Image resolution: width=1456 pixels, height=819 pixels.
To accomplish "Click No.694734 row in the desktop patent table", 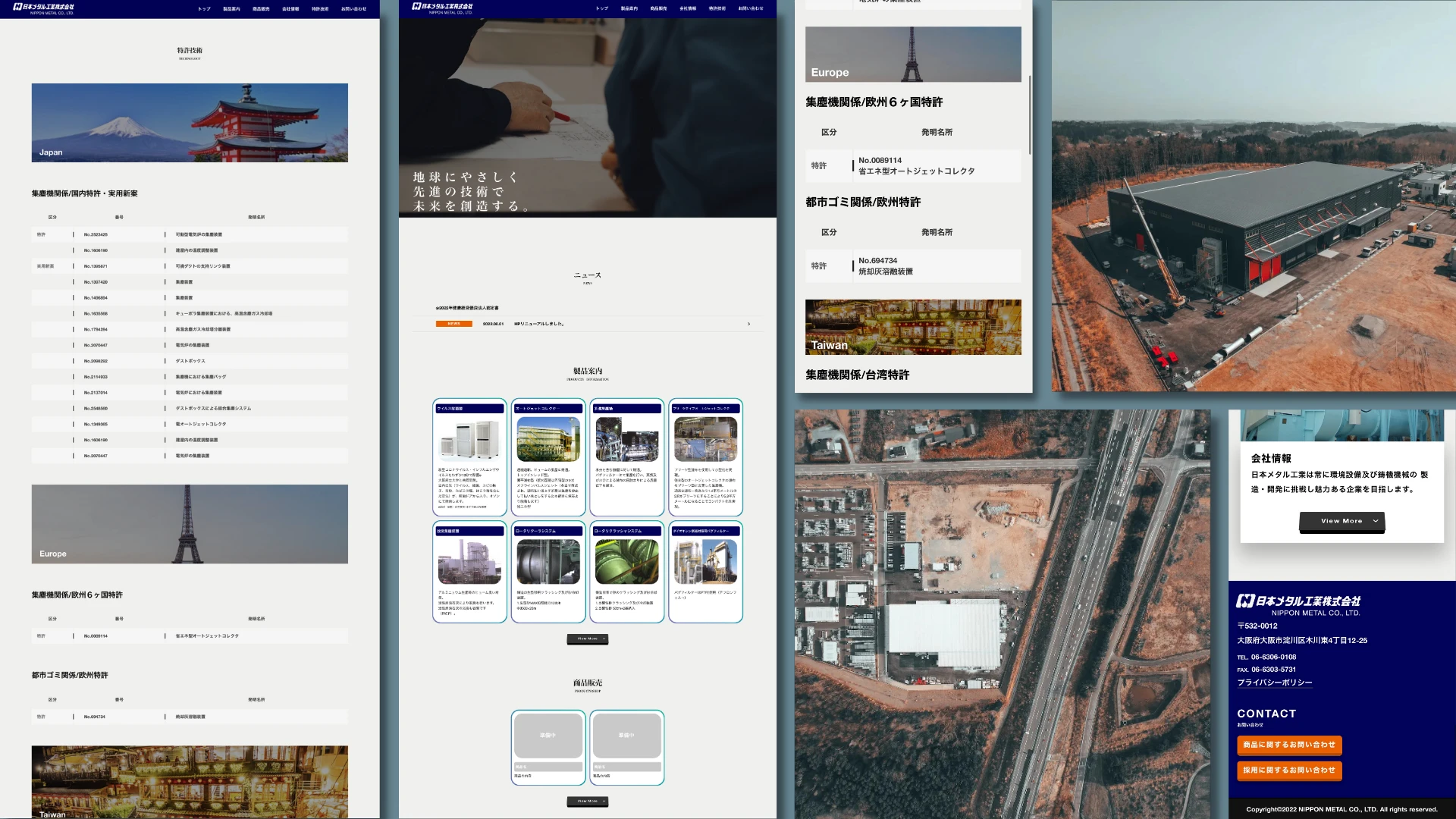I will coord(190,717).
